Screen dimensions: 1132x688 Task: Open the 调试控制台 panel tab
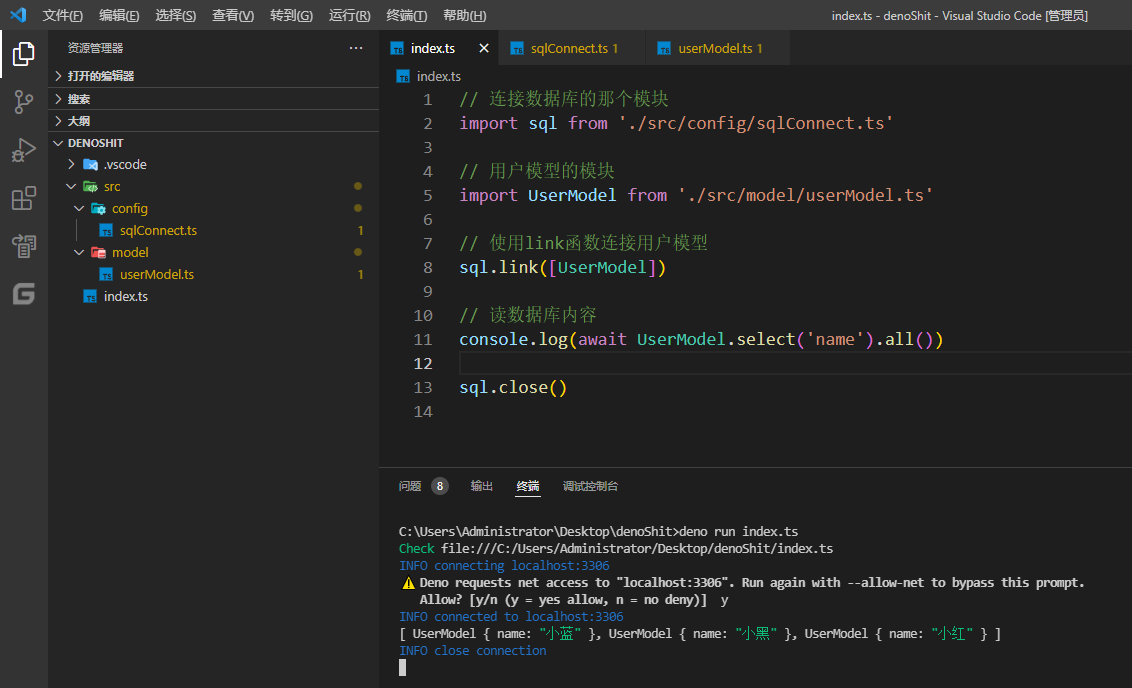590,487
